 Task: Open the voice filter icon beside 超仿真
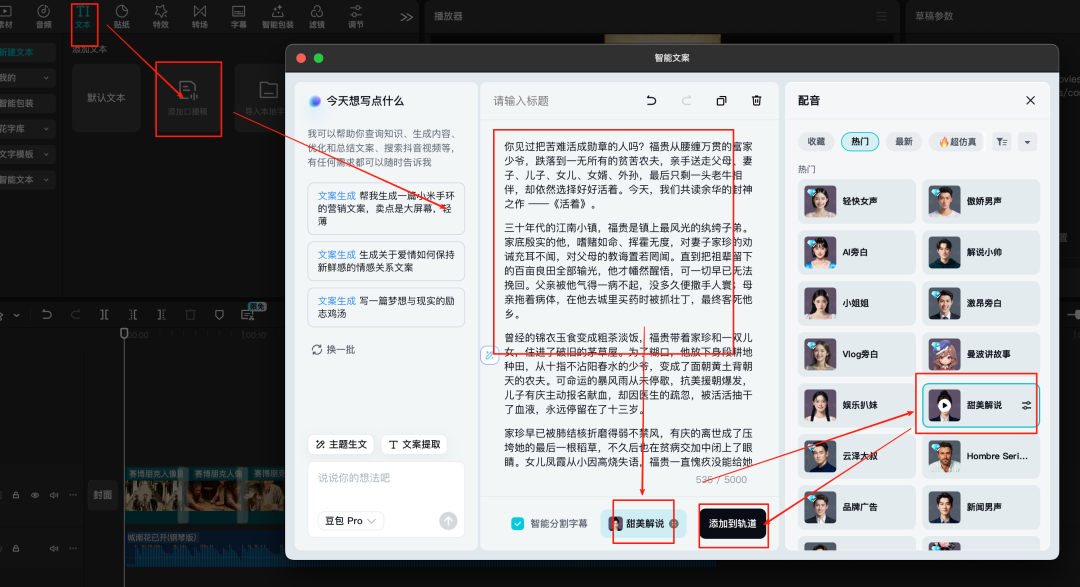[1002, 142]
